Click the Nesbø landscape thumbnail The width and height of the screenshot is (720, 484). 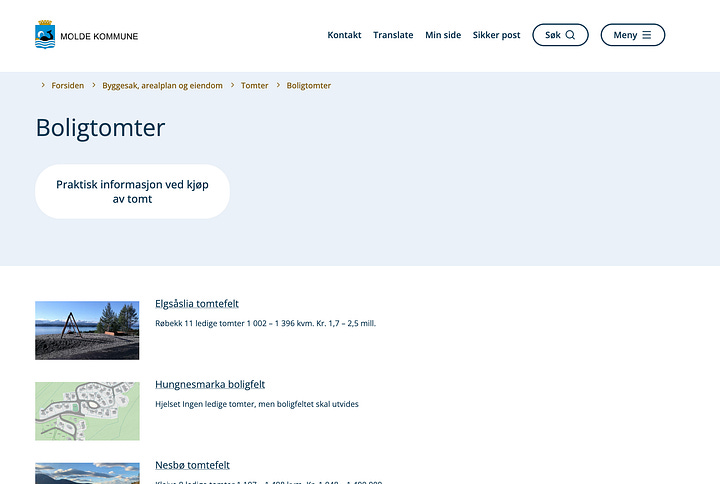pyautogui.click(x=87, y=473)
